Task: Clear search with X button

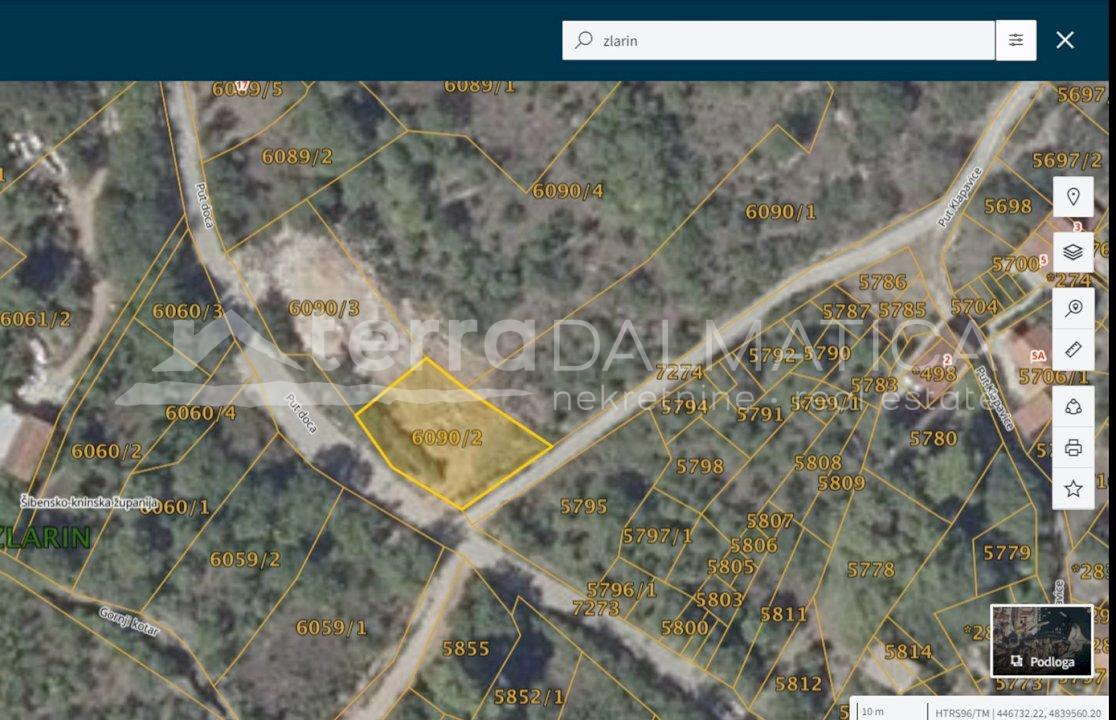Action: 1065,40
